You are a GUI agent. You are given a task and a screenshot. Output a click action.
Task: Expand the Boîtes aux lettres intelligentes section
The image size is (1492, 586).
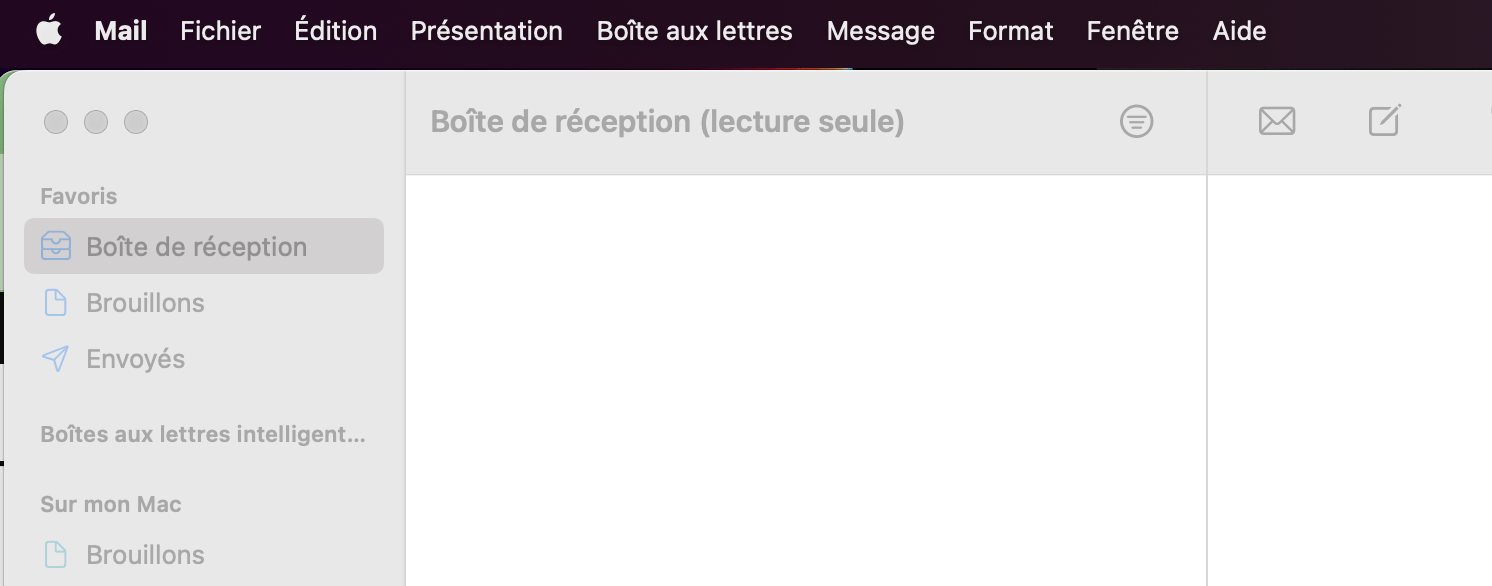(203, 434)
